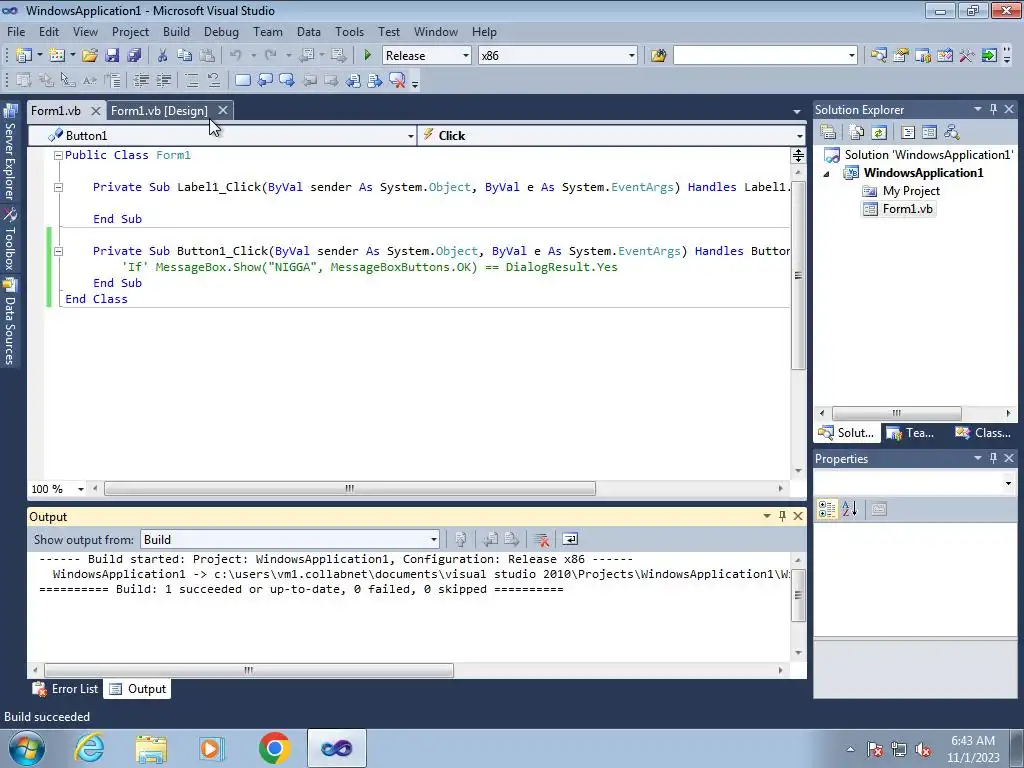Switch to the Class View tab
The width and height of the screenshot is (1024, 768).
click(x=983, y=432)
